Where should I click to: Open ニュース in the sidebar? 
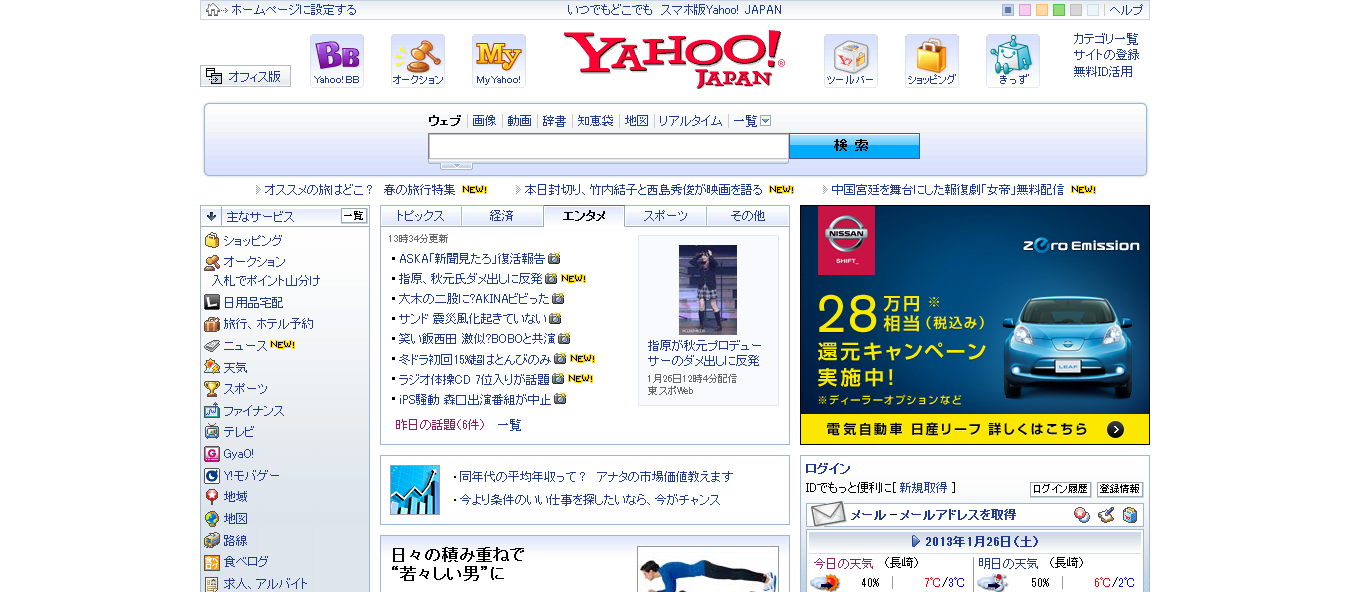[x=245, y=346]
